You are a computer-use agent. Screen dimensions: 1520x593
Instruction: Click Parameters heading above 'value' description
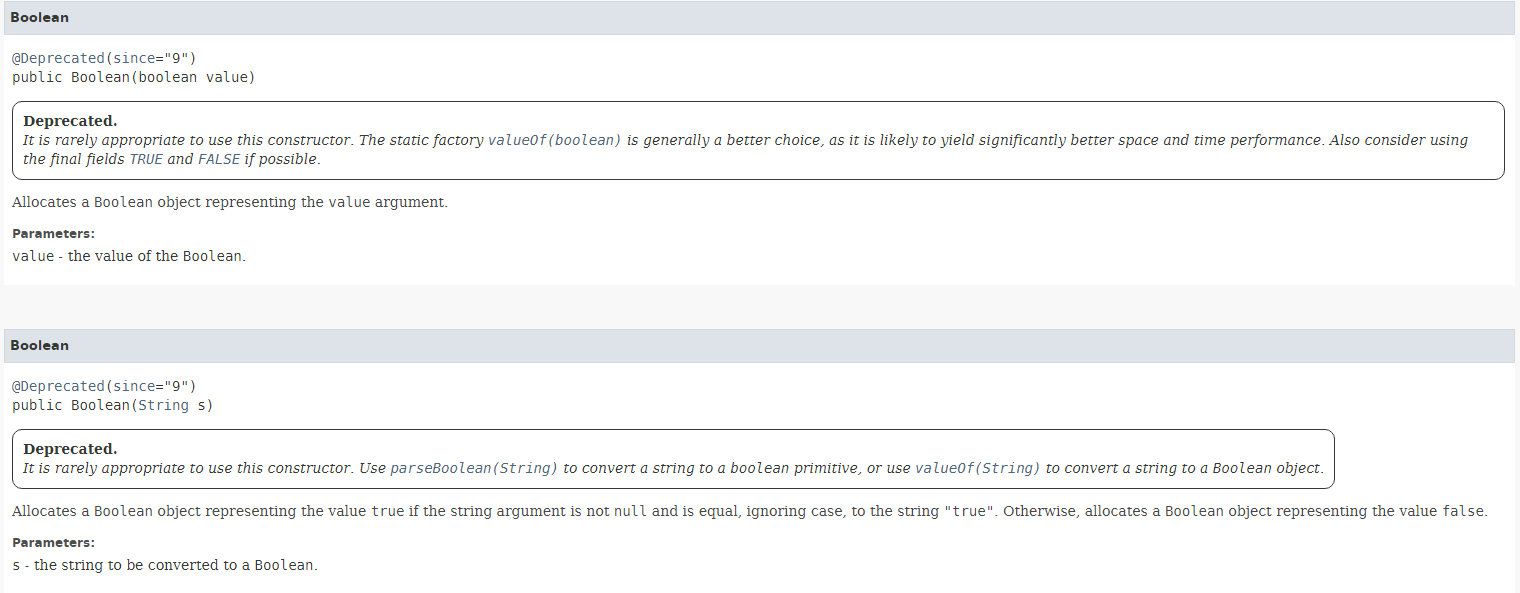[53, 234]
